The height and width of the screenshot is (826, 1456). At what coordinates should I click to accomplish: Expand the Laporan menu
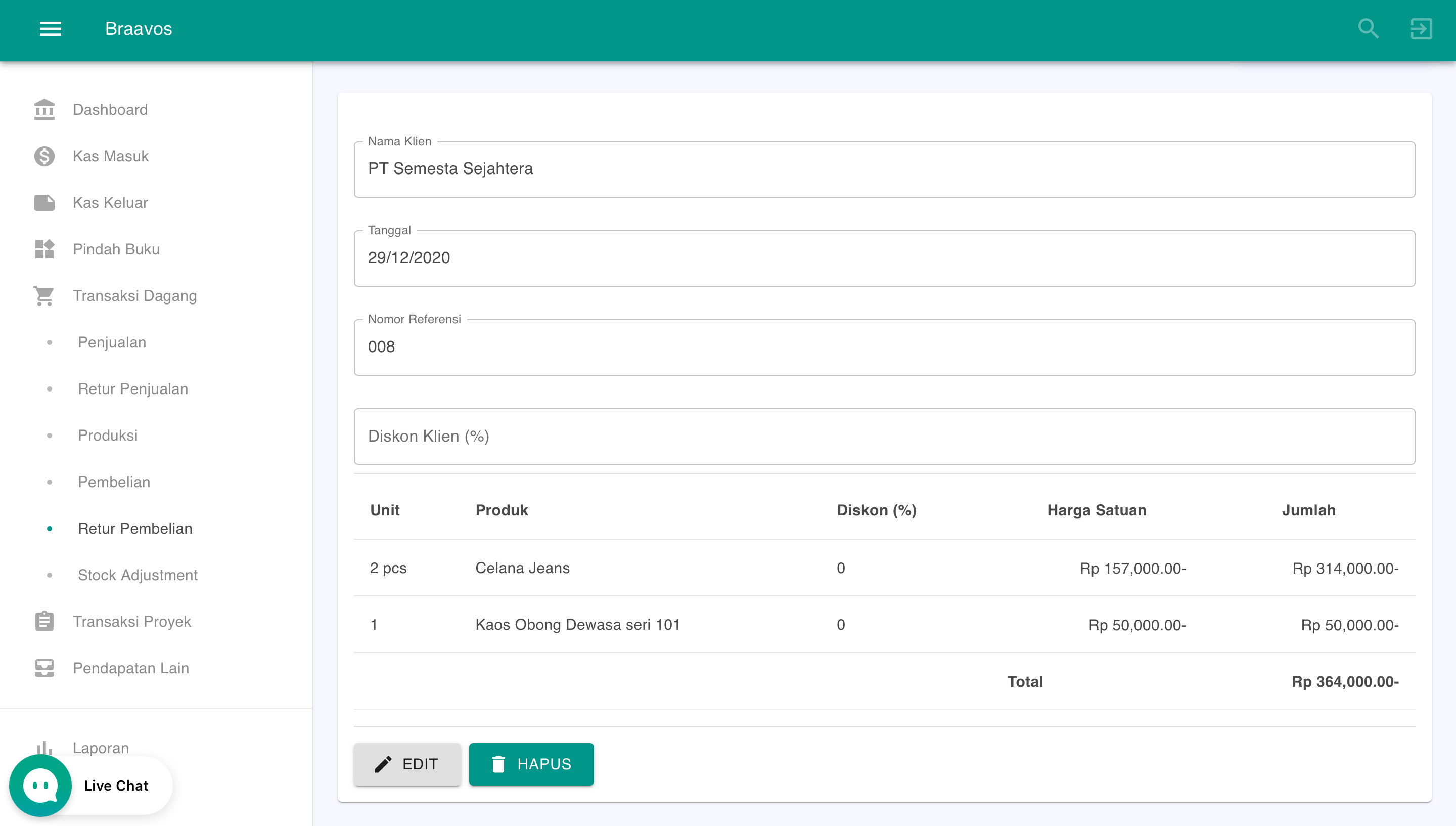(101, 747)
